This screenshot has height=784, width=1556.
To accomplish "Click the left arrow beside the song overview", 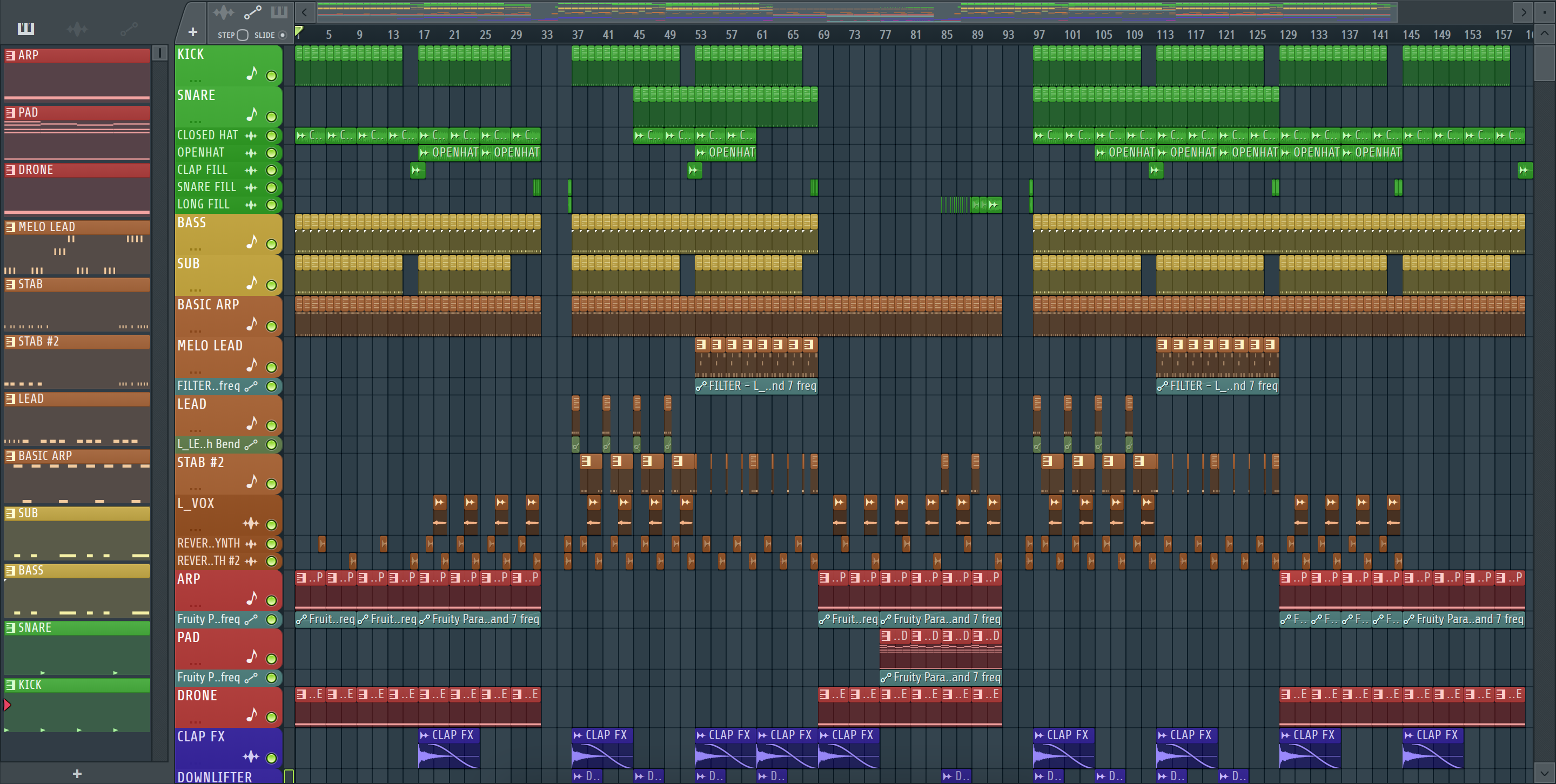I will pos(304,11).
